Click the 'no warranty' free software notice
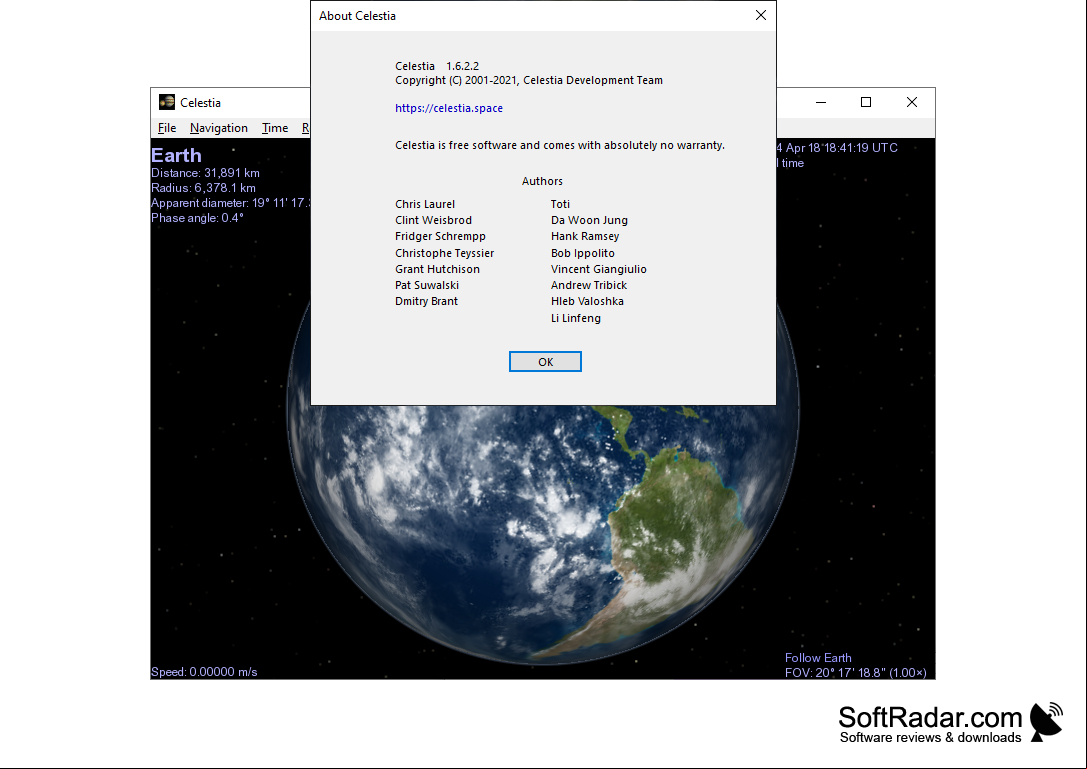The height and width of the screenshot is (769, 1087). click(x=560, y=146)
